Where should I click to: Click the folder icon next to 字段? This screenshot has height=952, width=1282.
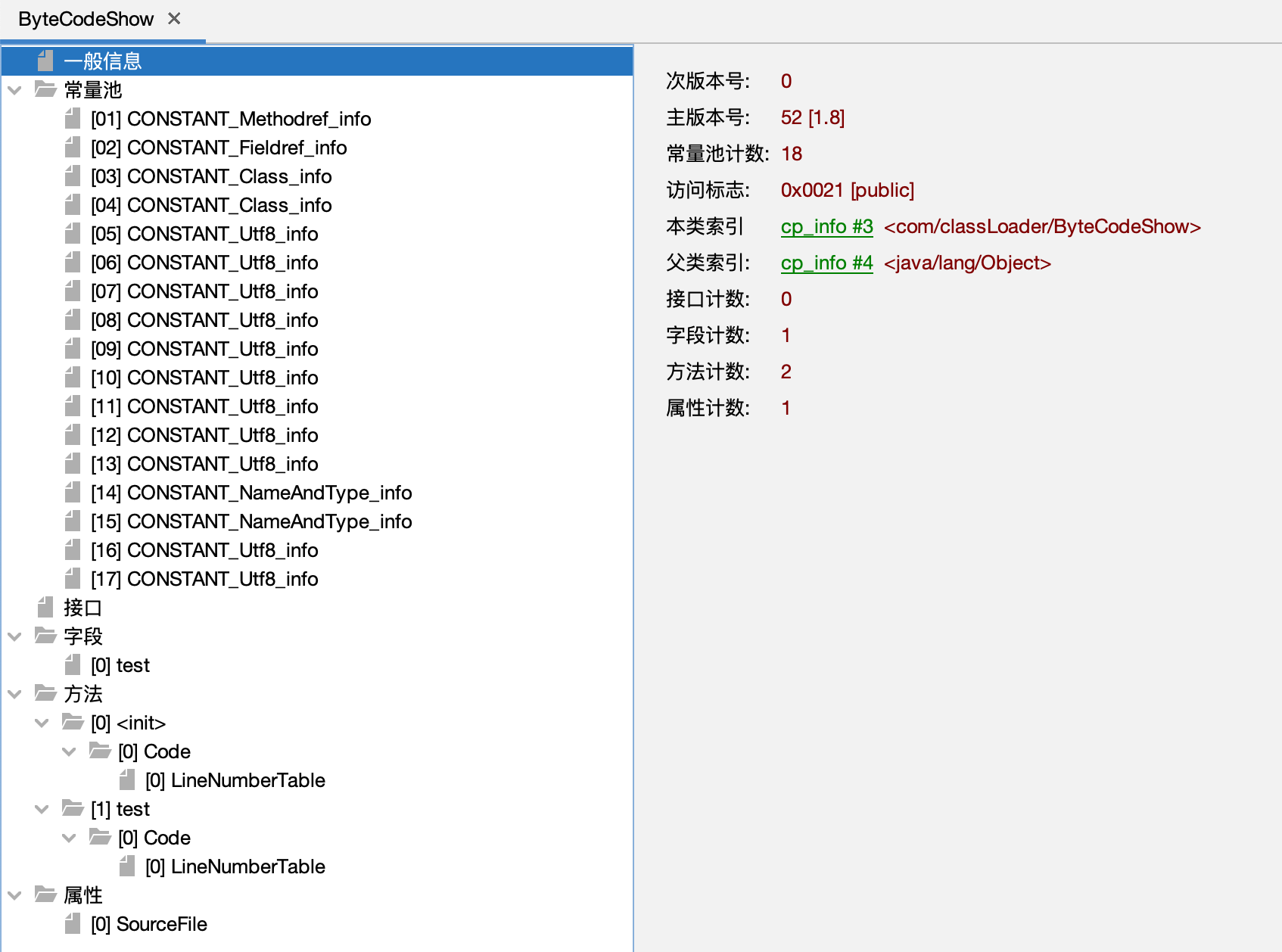click(x=45, y=636)
